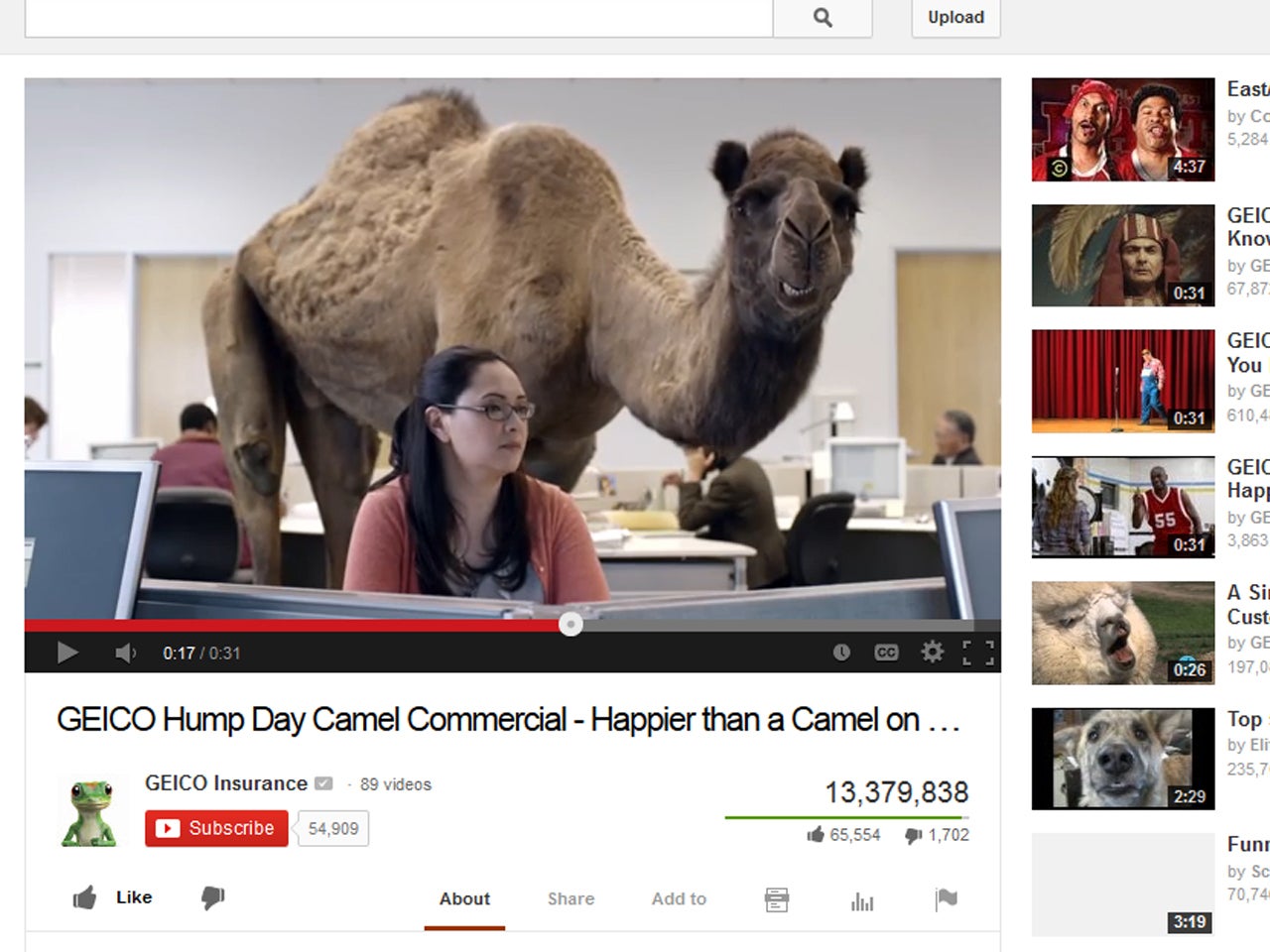
Task: Open the fortune teller 0:31 thumbnail
Action: point(1123,255)
